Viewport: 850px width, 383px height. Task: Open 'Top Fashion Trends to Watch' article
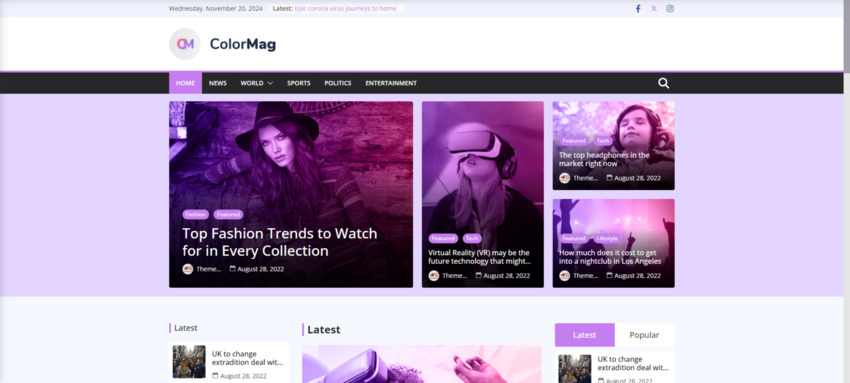[x=280, y=242]
